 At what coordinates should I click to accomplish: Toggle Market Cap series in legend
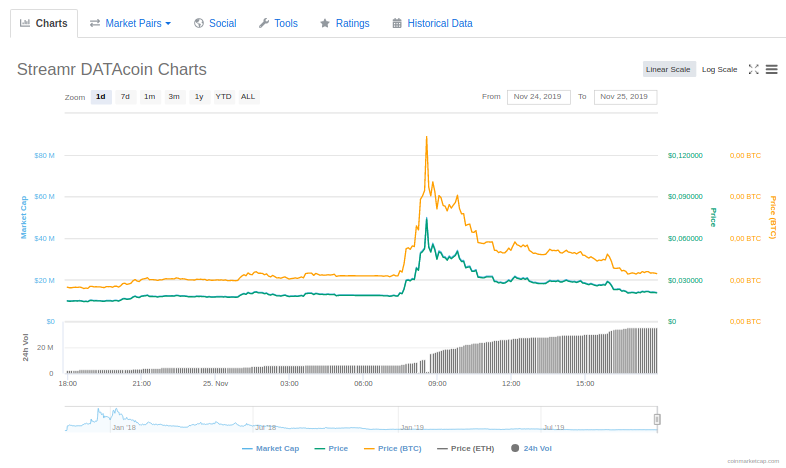271,448
